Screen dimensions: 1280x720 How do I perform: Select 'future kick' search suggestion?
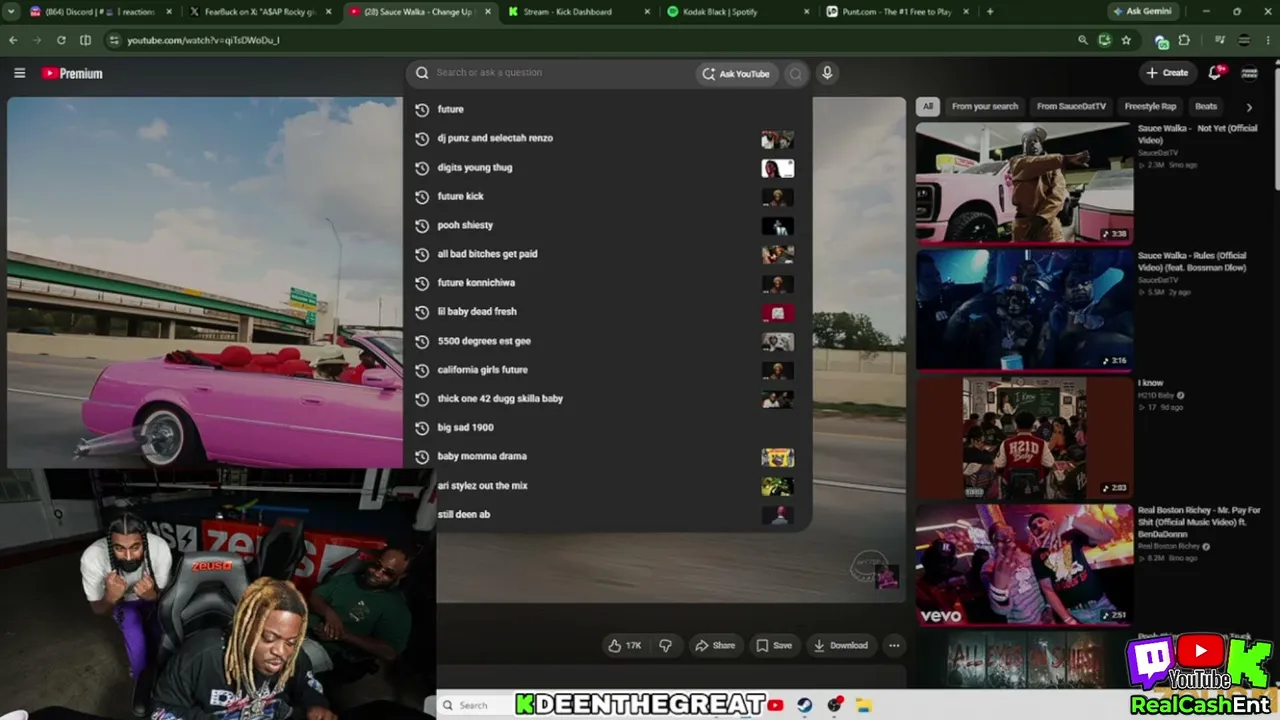(x=608, y=196)
